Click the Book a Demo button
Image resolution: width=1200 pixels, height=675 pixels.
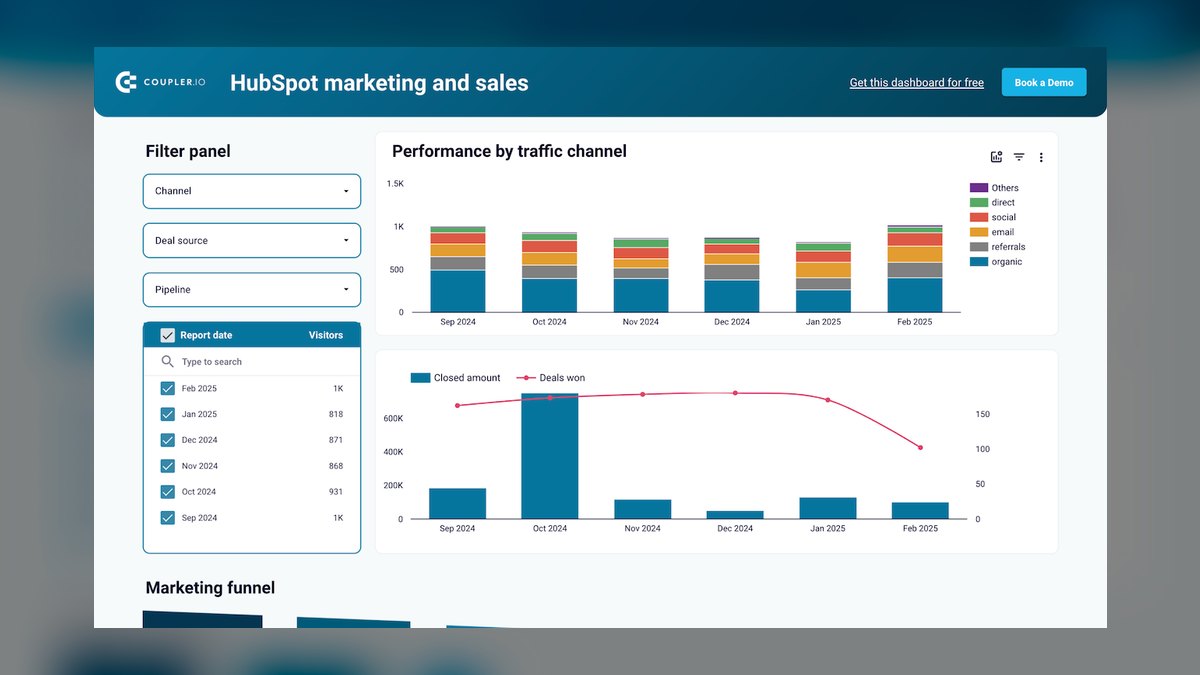click(x=1044, y=82)
